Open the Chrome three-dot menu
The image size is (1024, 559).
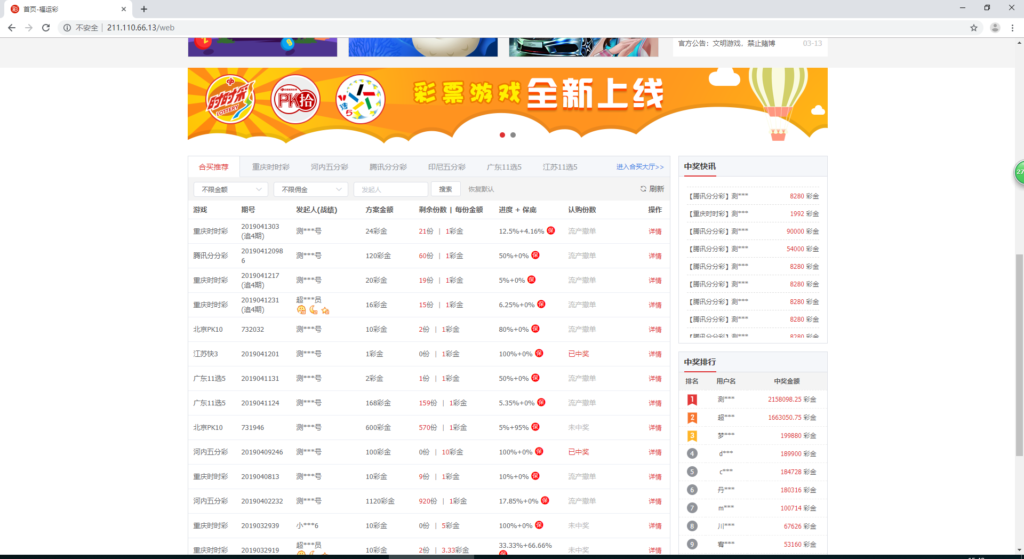[1012, 28]
